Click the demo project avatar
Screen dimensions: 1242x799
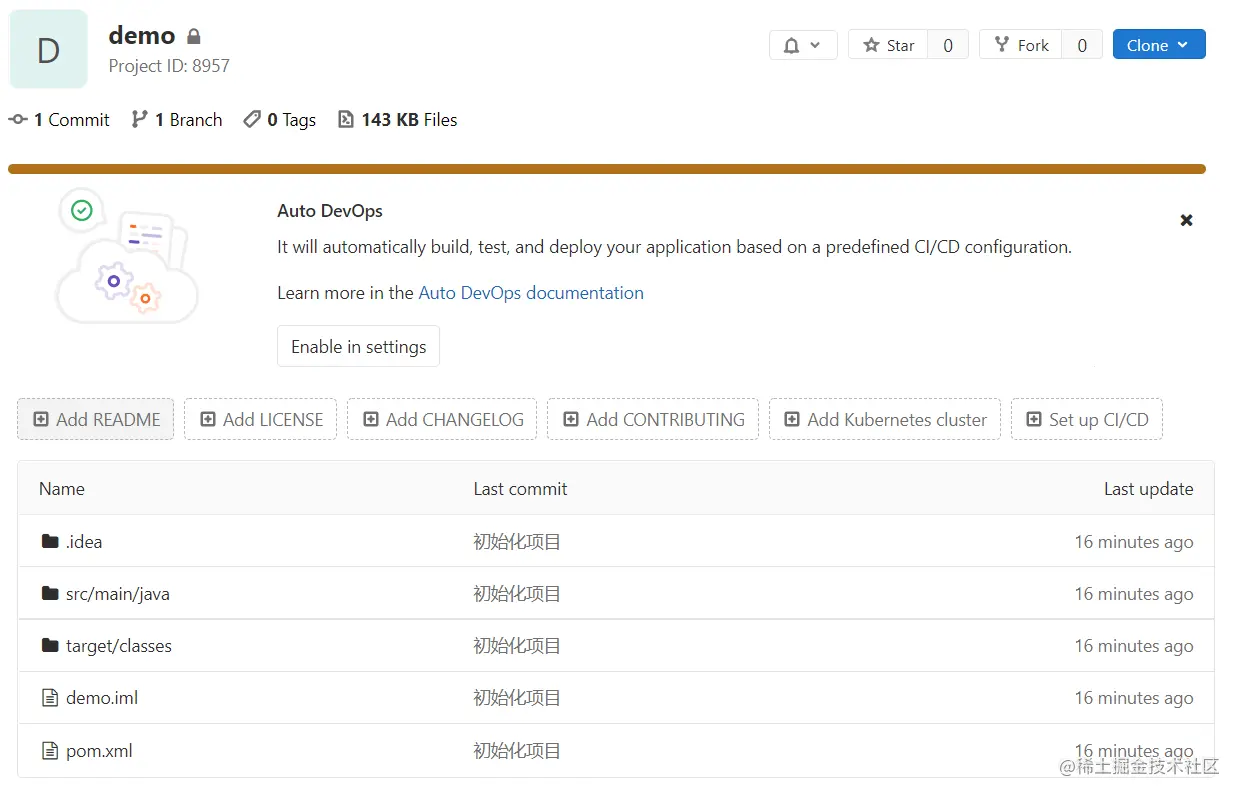[48, 49]
